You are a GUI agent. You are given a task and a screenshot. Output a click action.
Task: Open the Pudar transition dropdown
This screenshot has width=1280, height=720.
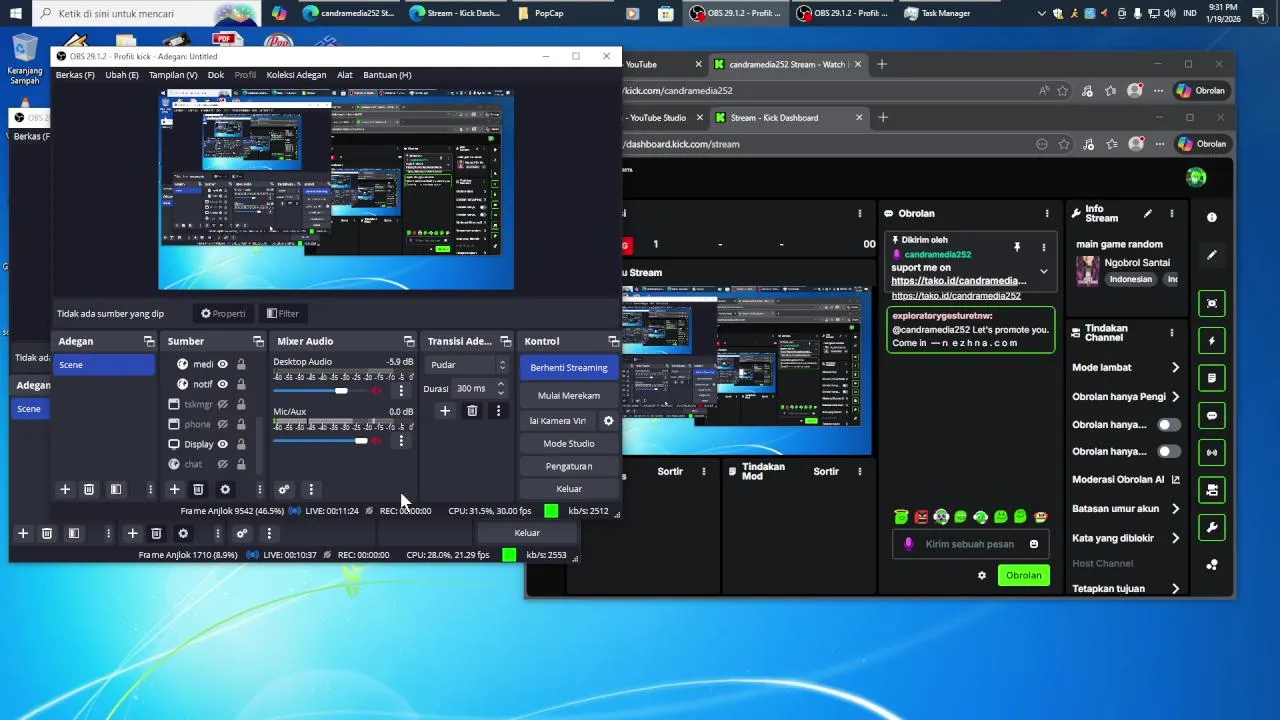tap(467, 365)
